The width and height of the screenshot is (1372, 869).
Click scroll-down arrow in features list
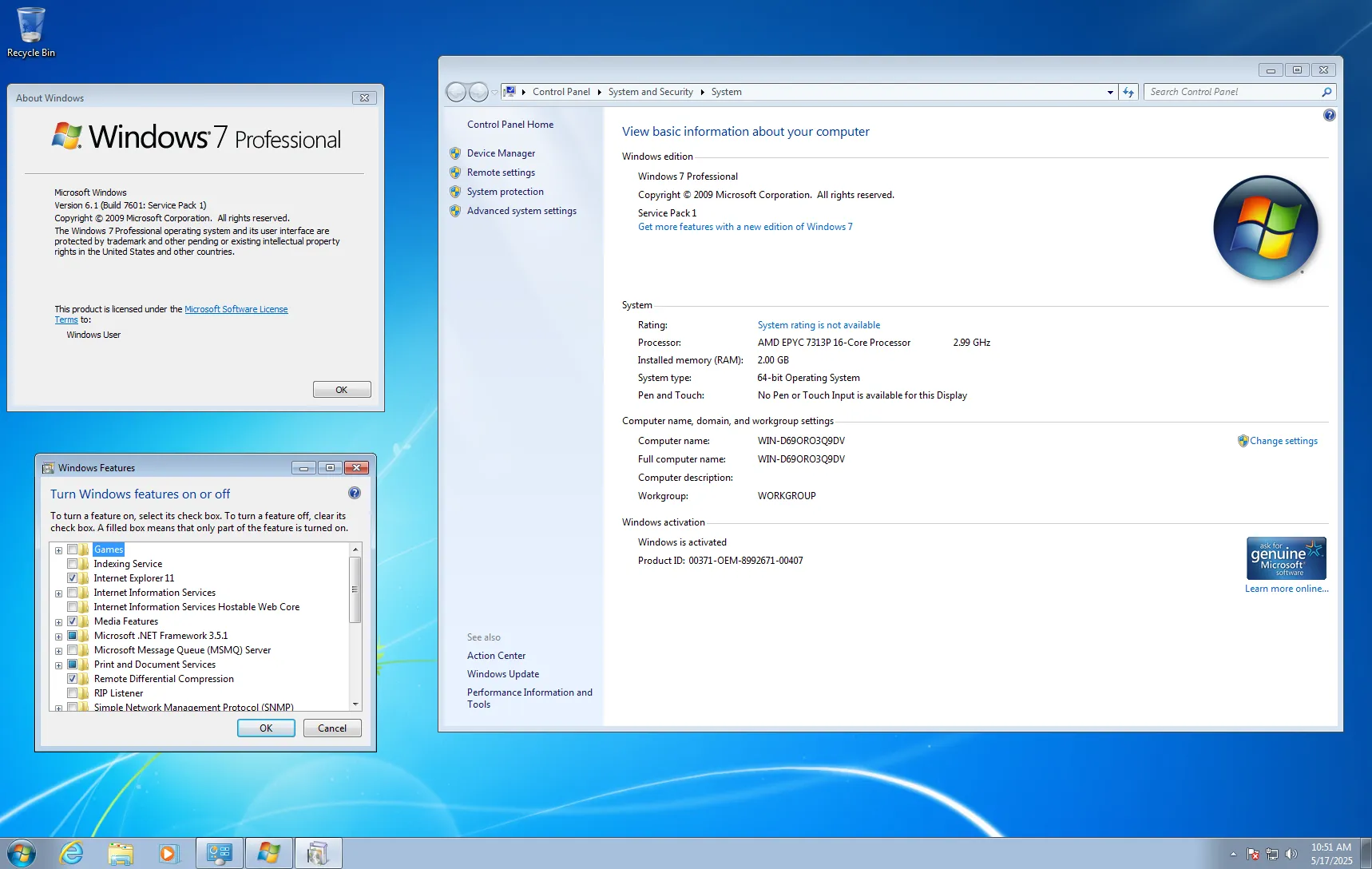(x=355, y=704)
